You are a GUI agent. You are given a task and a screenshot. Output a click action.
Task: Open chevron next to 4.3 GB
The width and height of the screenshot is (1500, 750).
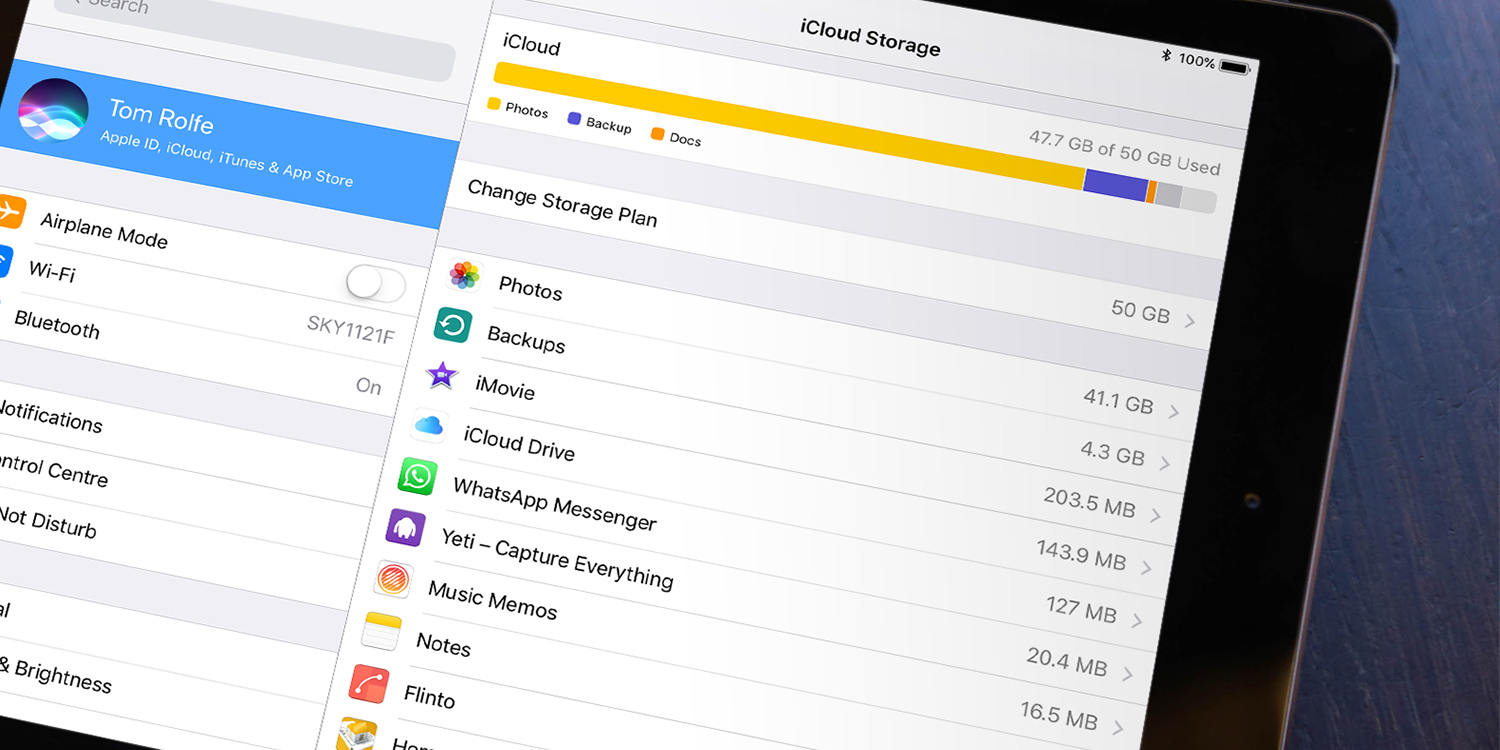(x=1165, y=463)
